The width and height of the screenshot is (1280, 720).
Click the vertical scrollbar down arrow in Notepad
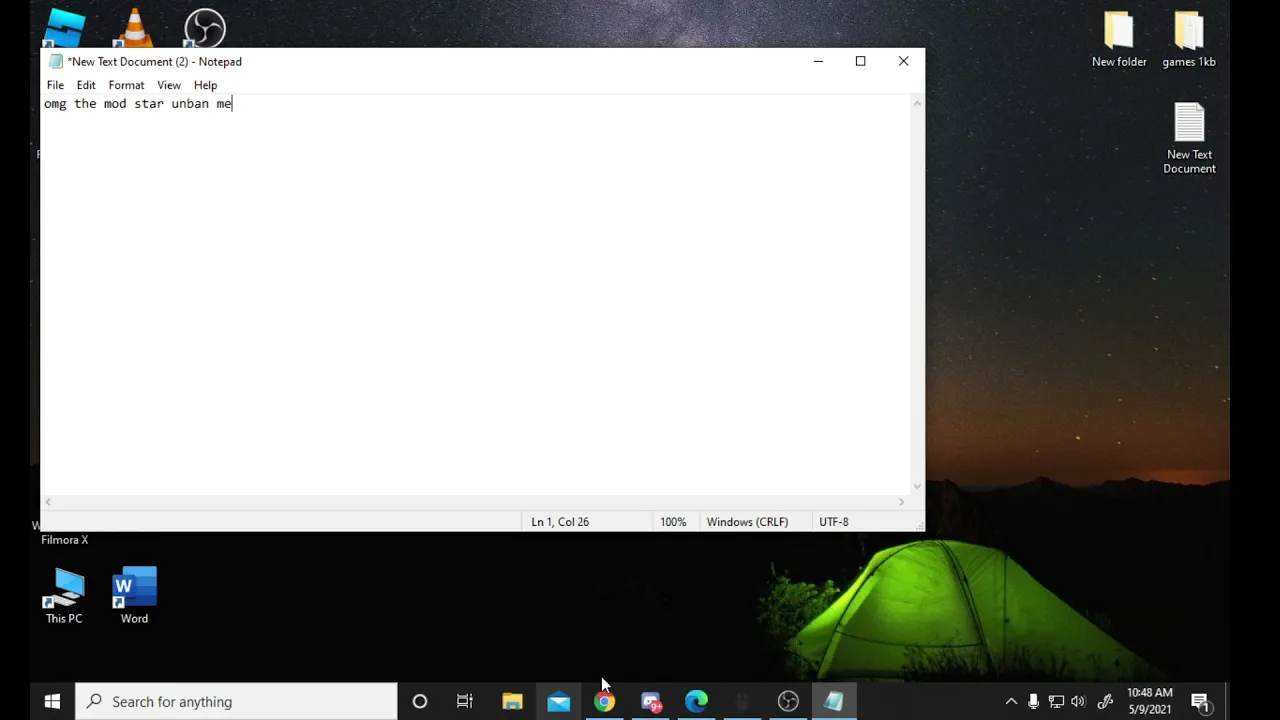click(x=917, y=487)
